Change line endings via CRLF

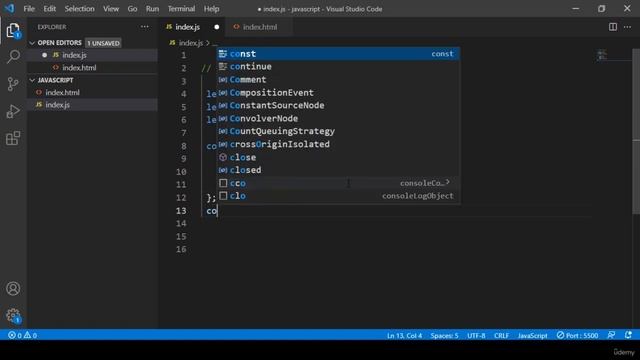pos(501,336)
